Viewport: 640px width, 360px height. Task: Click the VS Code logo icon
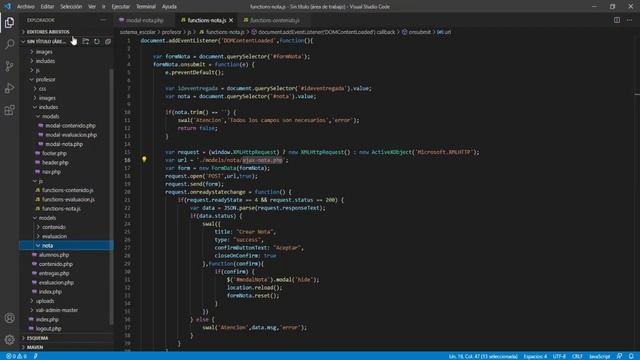8,7
